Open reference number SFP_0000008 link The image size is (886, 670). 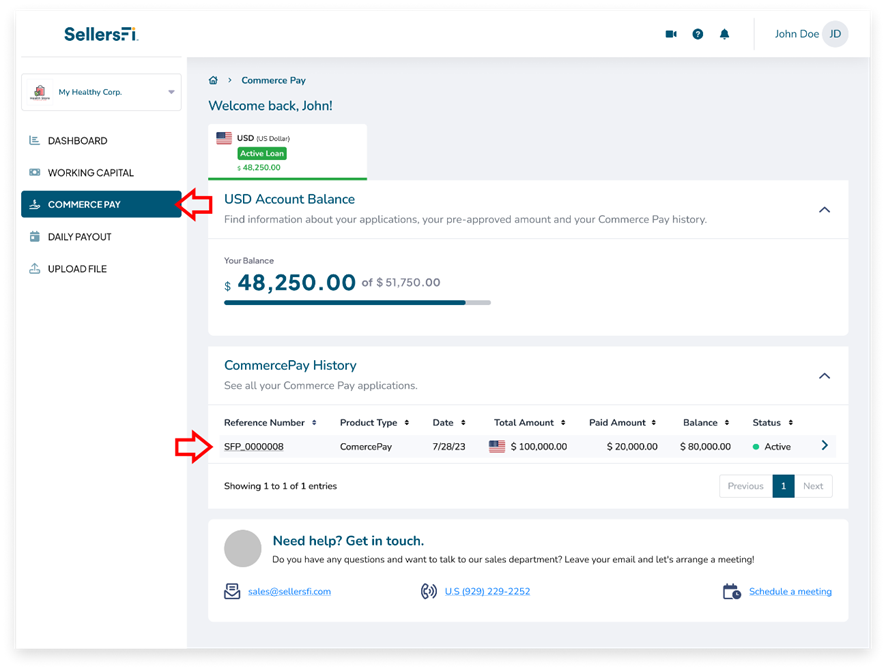tap(254, 447)
